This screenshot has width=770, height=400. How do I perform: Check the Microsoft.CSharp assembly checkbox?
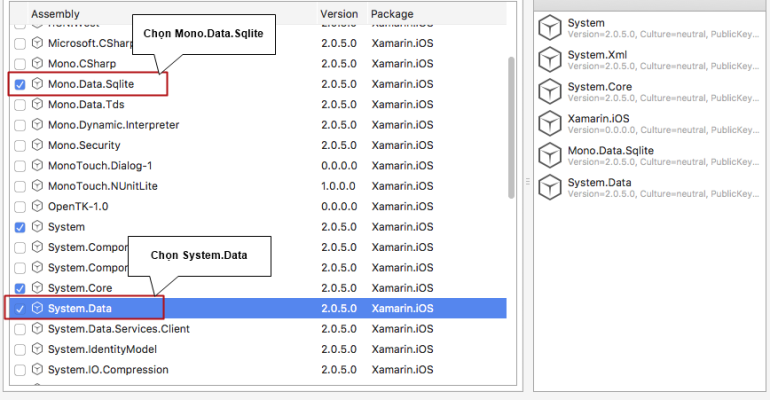click(20, 44)
